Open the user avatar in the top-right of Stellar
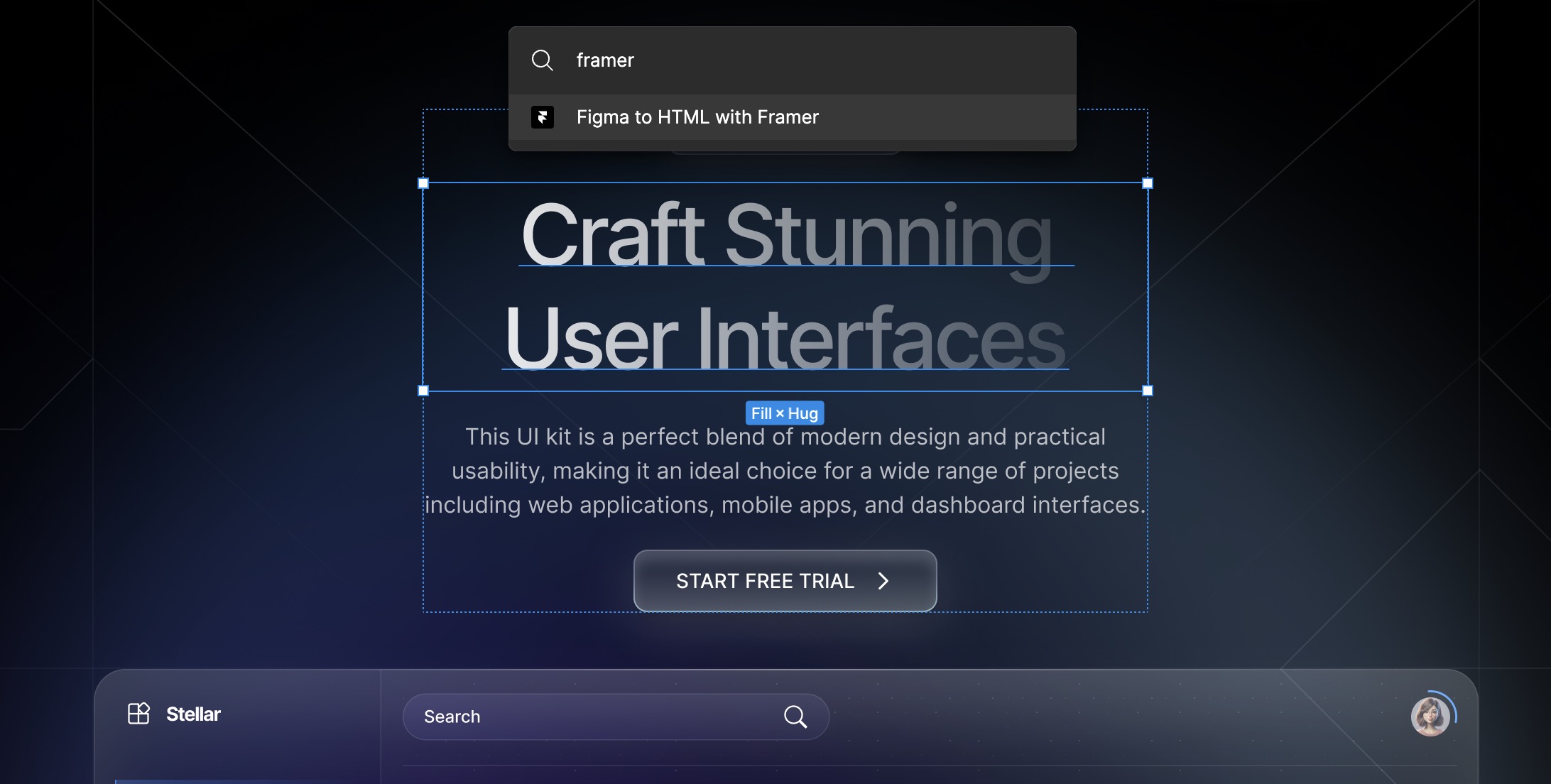The image size is (1551, 784). pyautogui.click(x=1430, y=717)
